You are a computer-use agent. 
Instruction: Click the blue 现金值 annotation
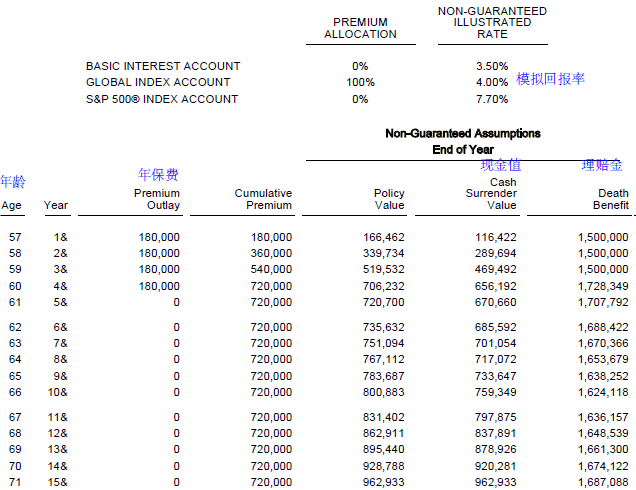(501, 165)
